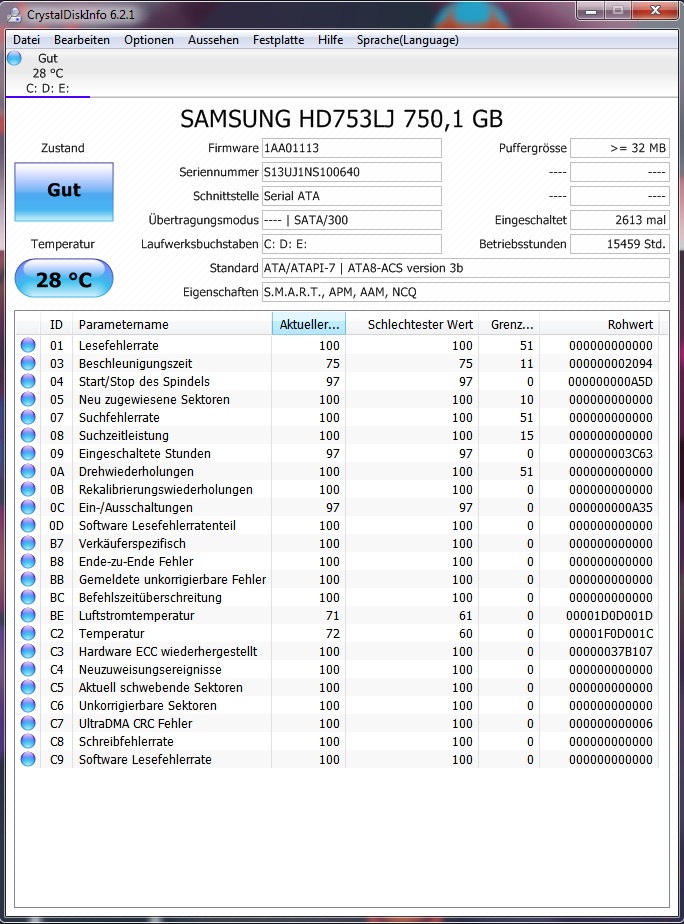The image size is (684, 924).
Task: Click raw value 00000037B107
Action: tap(609, 651)
